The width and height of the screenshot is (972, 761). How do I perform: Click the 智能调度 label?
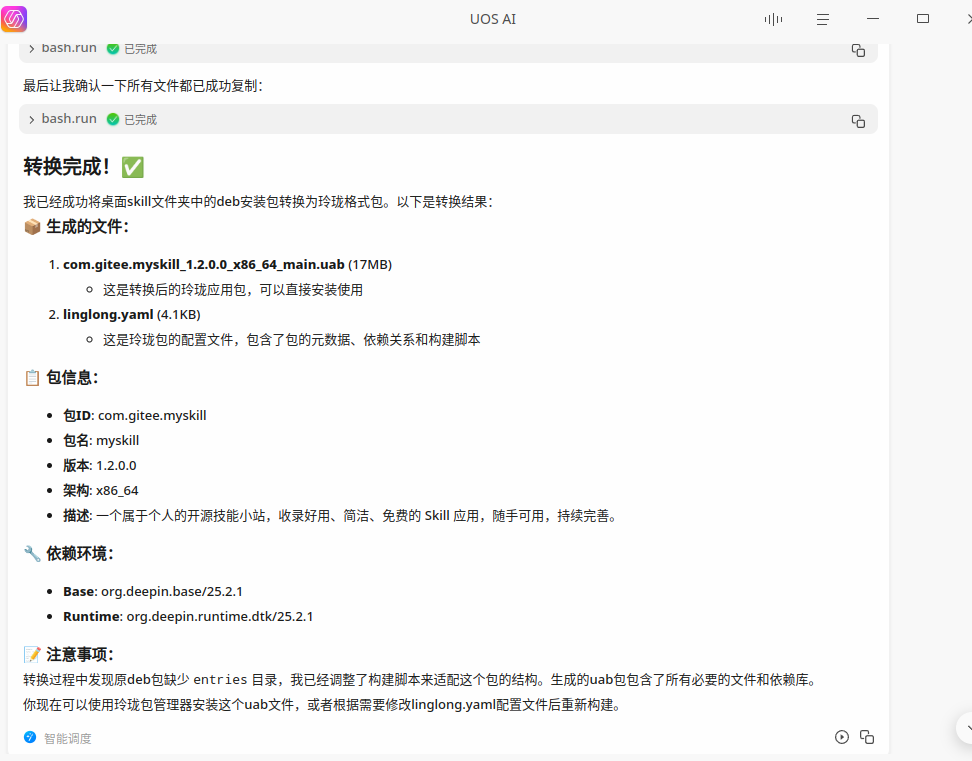pos(68,738)
